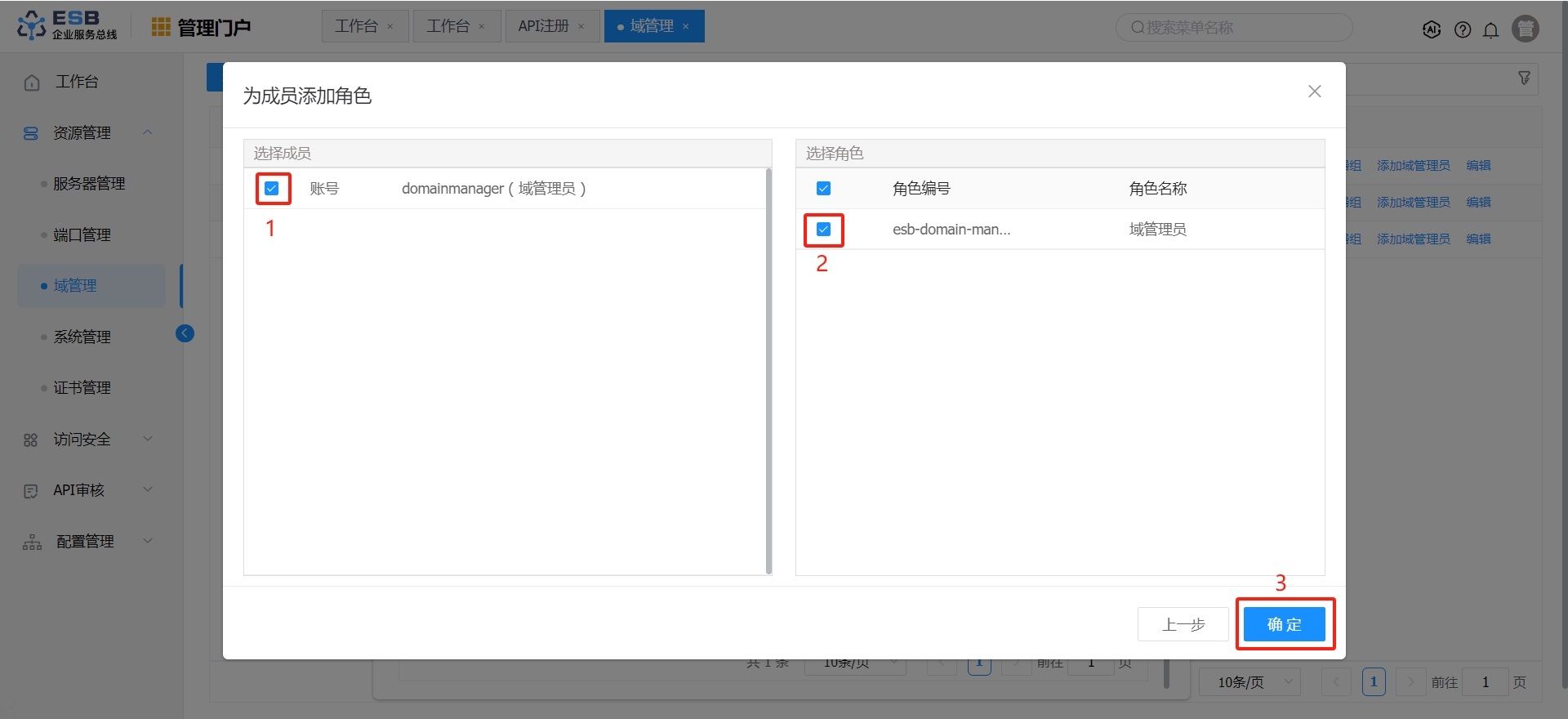Close the 为成员添加角色 dialog

[x=1314, y=92]
